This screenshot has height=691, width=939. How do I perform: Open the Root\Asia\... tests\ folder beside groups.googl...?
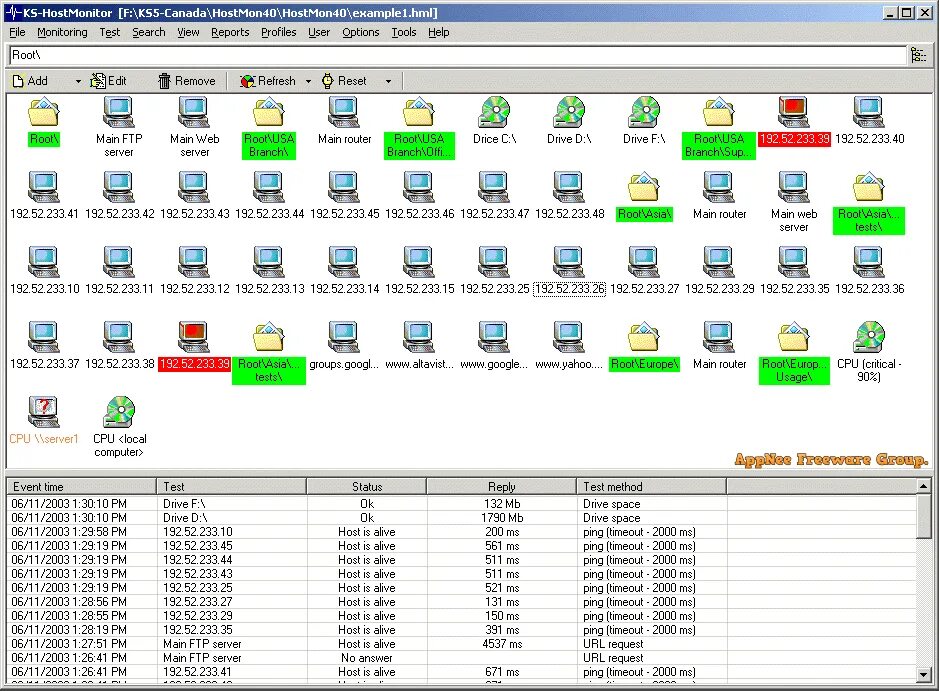tap(269, 338)
